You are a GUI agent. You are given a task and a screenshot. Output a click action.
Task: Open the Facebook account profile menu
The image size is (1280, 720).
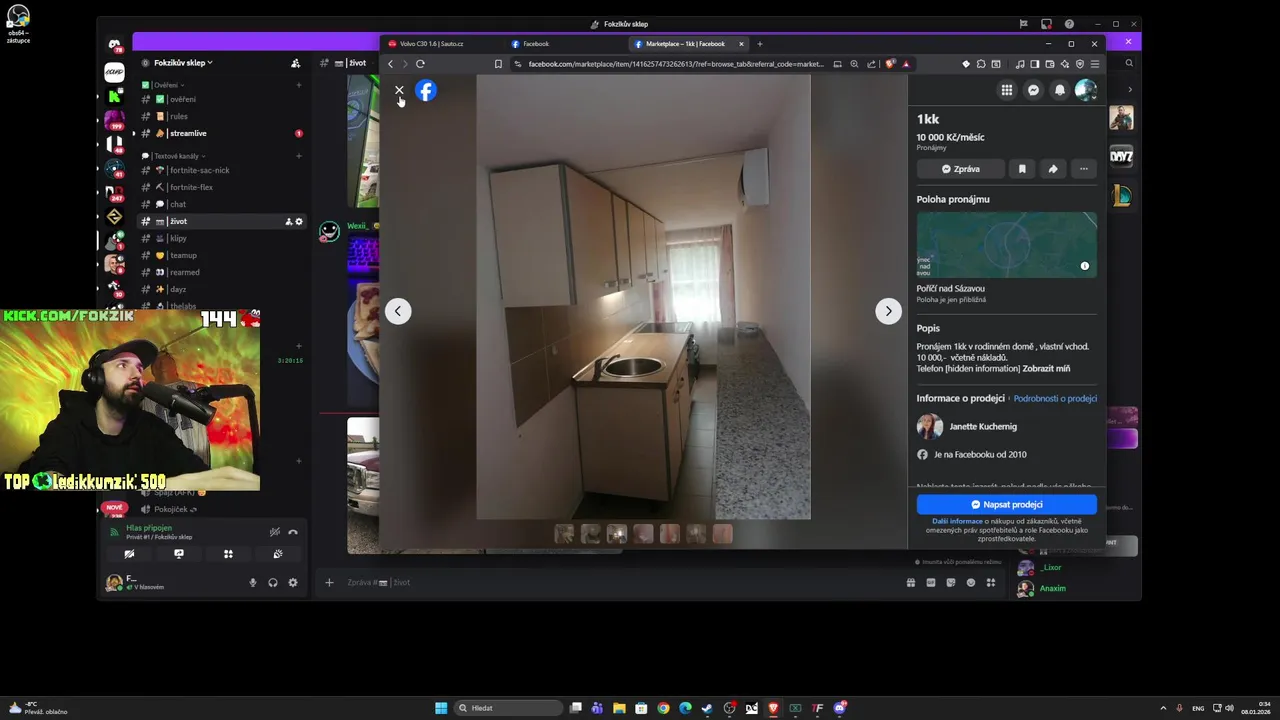pos(1086,90)
